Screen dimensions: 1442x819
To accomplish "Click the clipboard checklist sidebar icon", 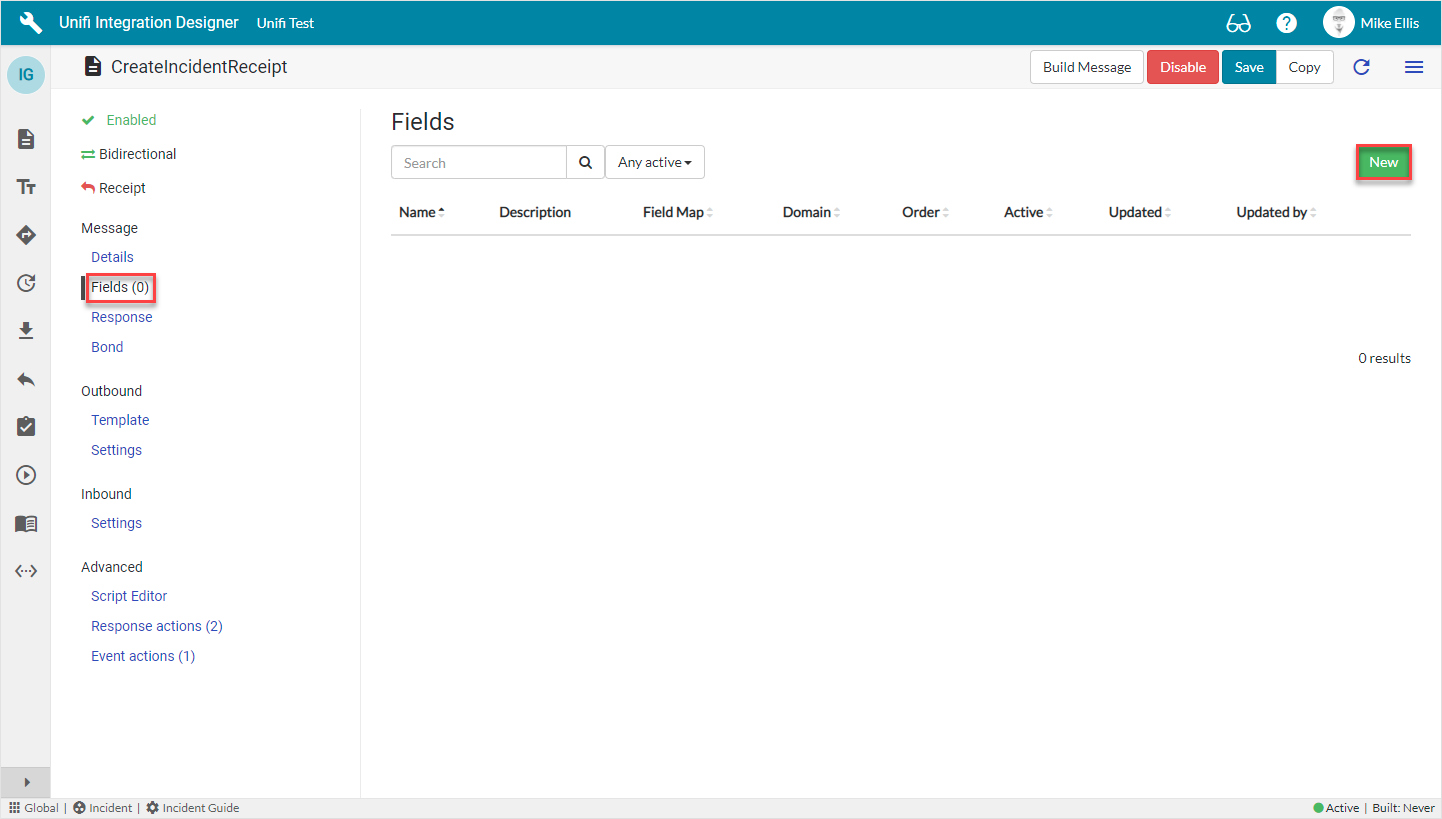I will coord(25,426).
